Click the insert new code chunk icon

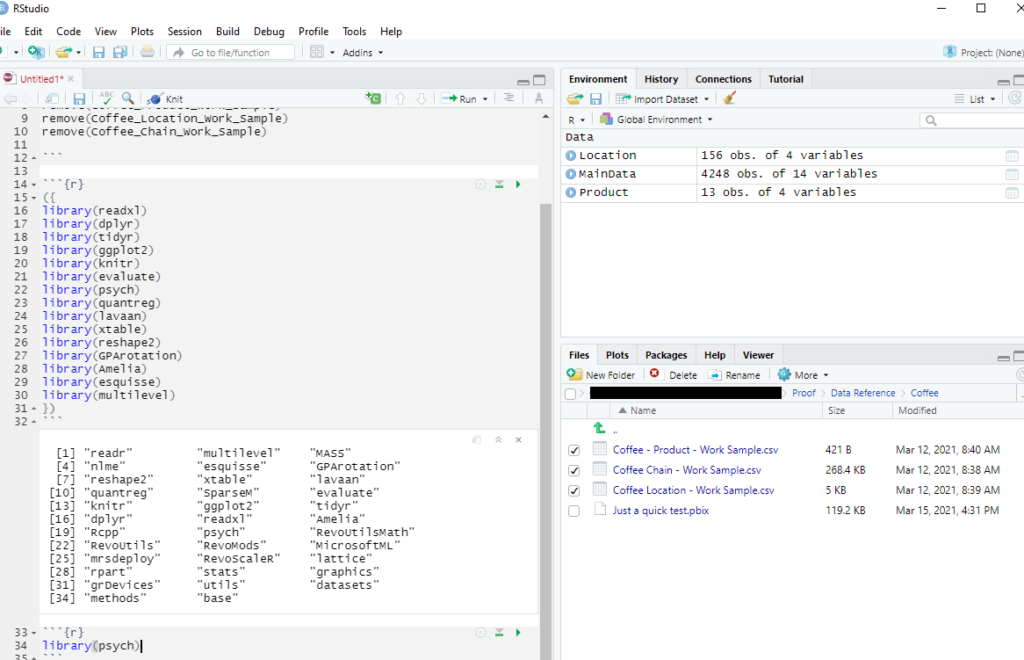(x=372, y=98)
